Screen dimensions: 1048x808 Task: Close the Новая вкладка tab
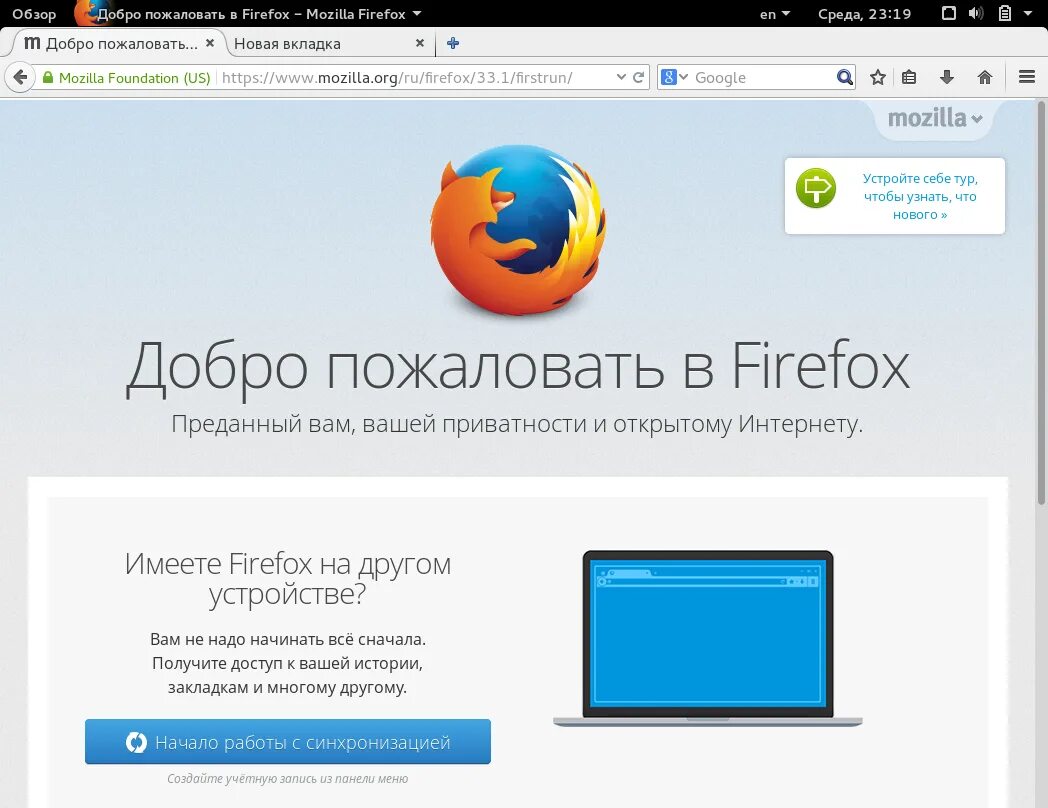coord(420,43)
